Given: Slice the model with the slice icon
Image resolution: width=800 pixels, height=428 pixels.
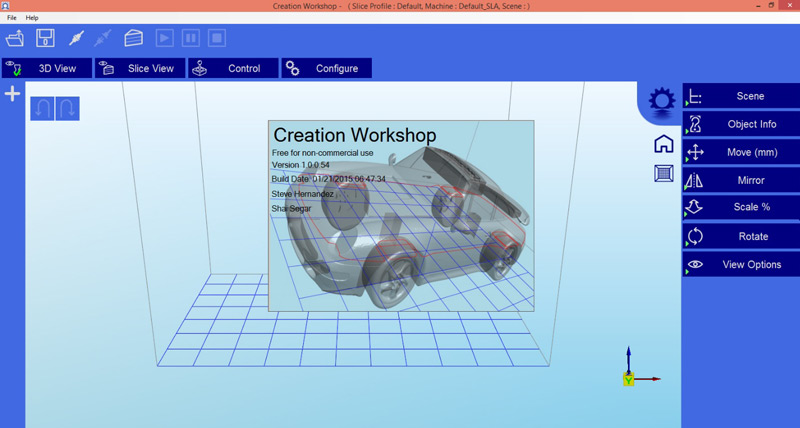Looking at the screenshot, I should pos(134,38).
